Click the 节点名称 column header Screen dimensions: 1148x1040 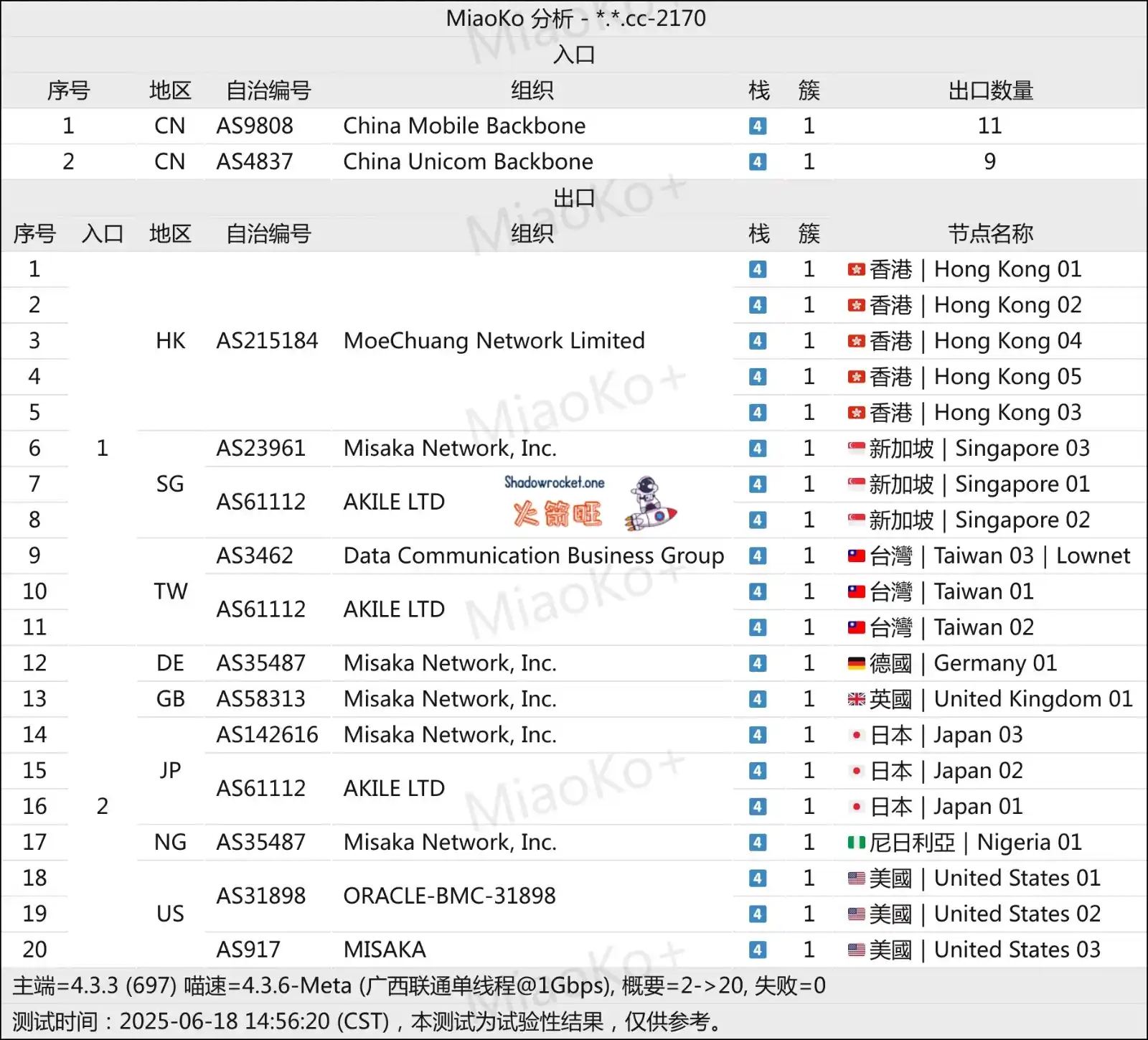point(990,233)
